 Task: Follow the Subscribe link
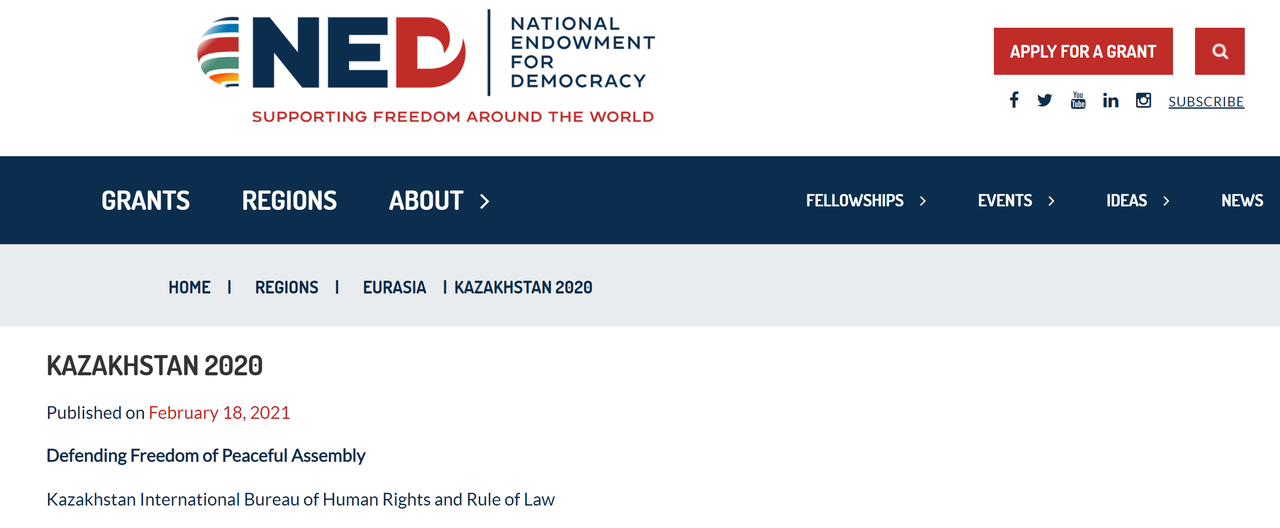[1206, 101]
